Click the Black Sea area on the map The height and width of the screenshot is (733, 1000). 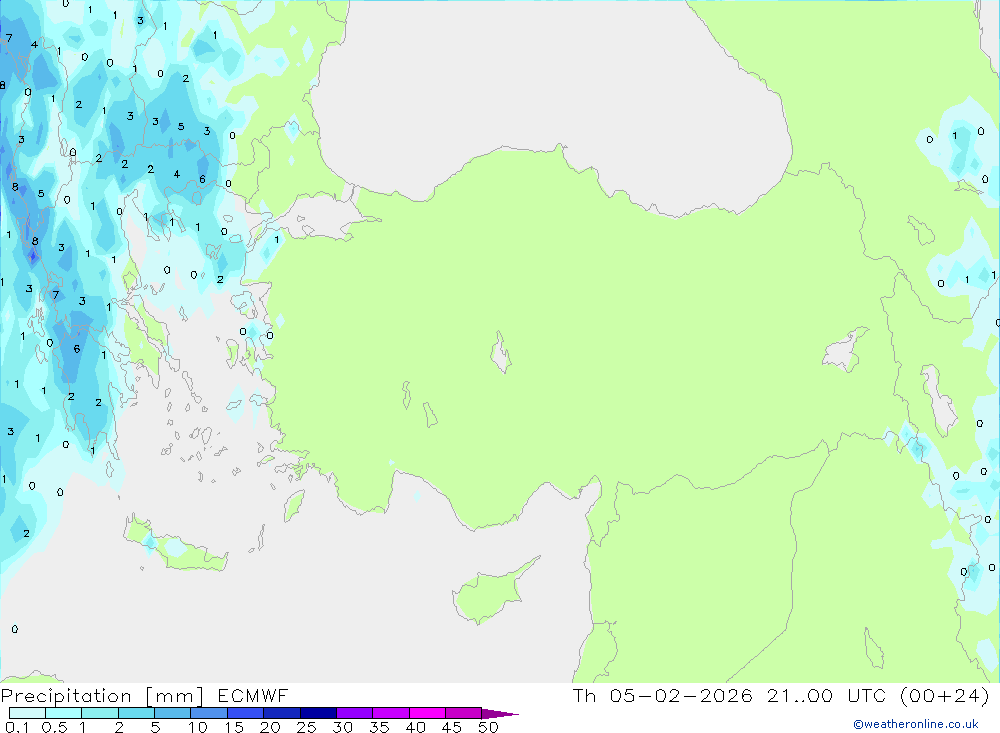[x=548, y=96]
